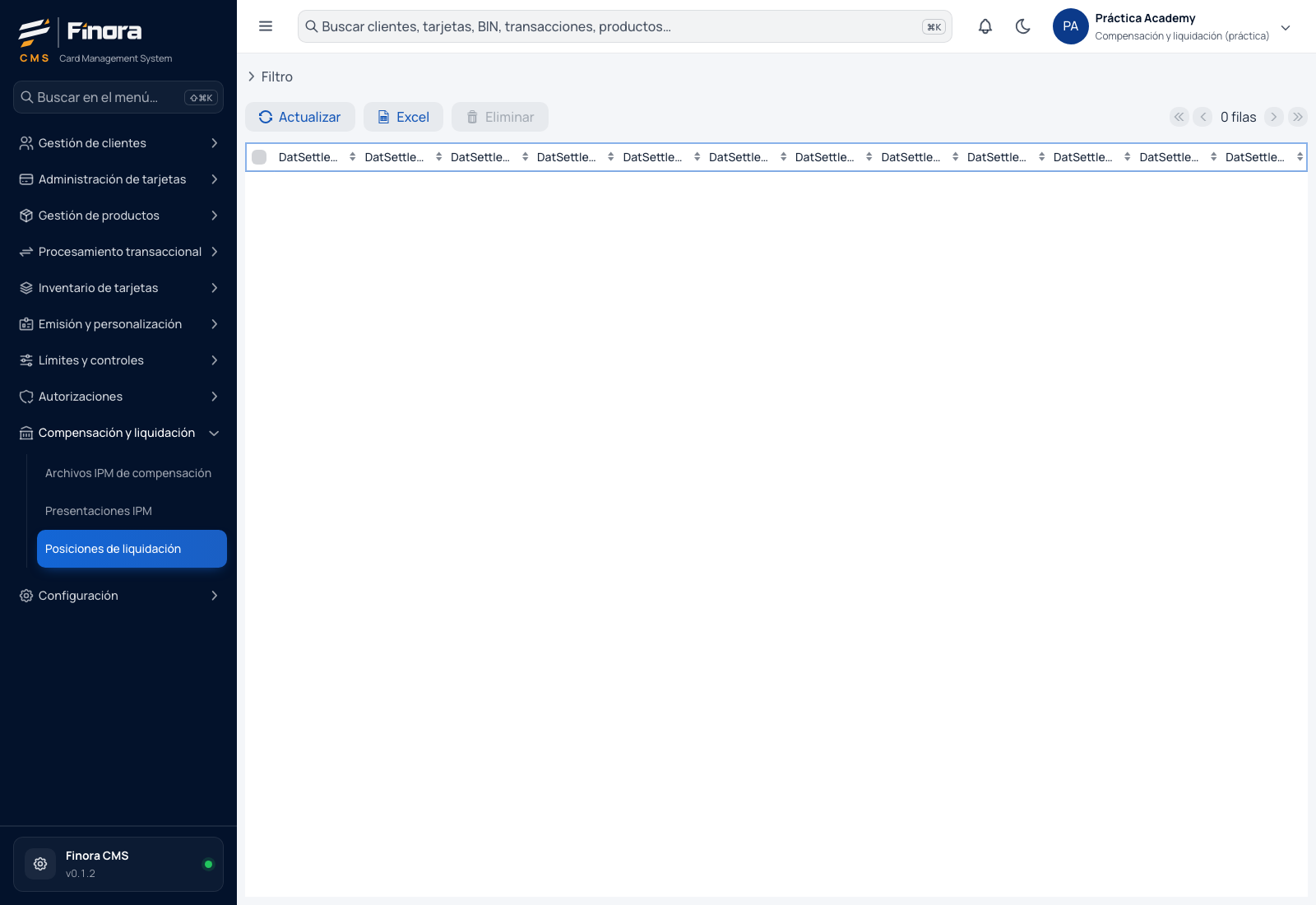Click the Finora CMS settings gear icon
Image resolution: width=1316 pixels, height=905 pixels.
40,864
